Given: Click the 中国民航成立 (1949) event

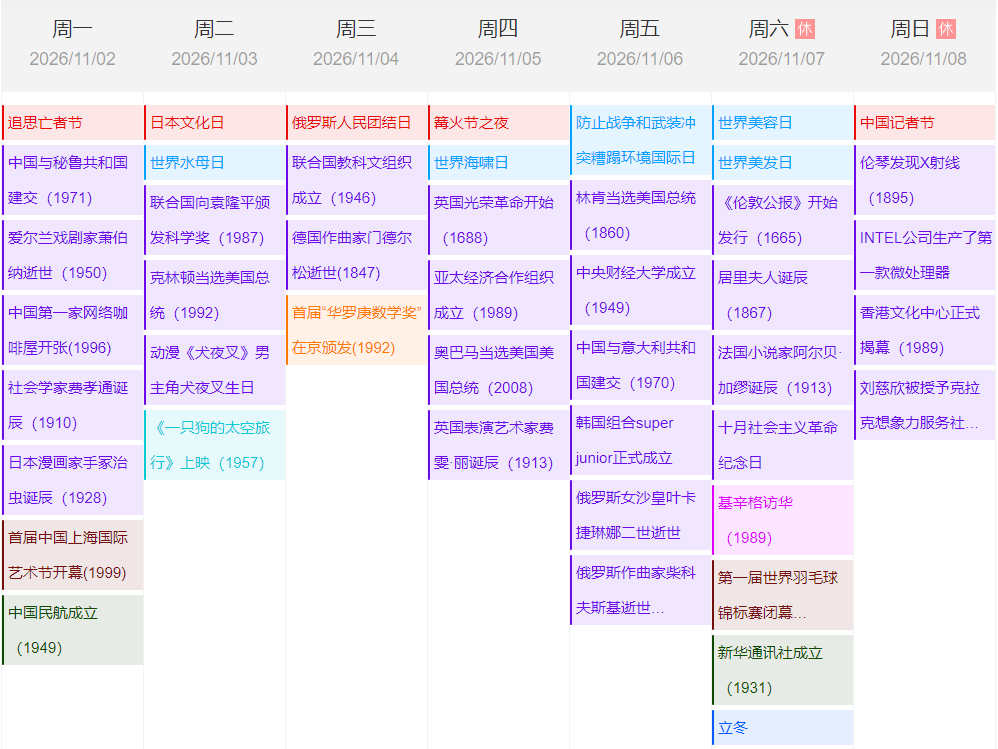Looking at the screenshot, I should 73,630.
